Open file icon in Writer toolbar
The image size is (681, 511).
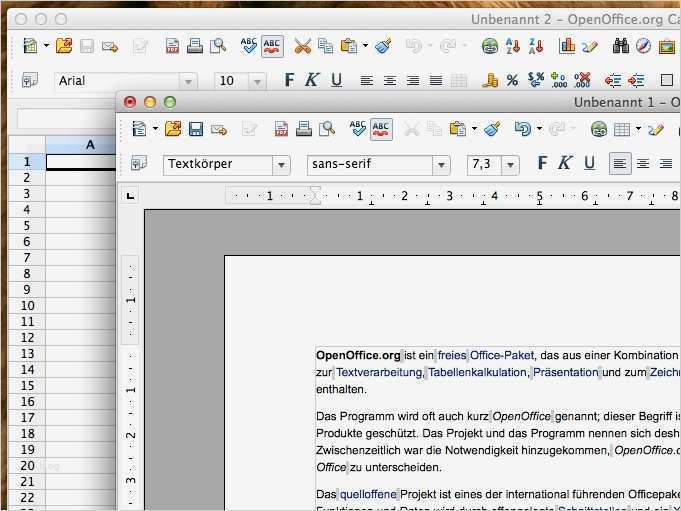173,129
